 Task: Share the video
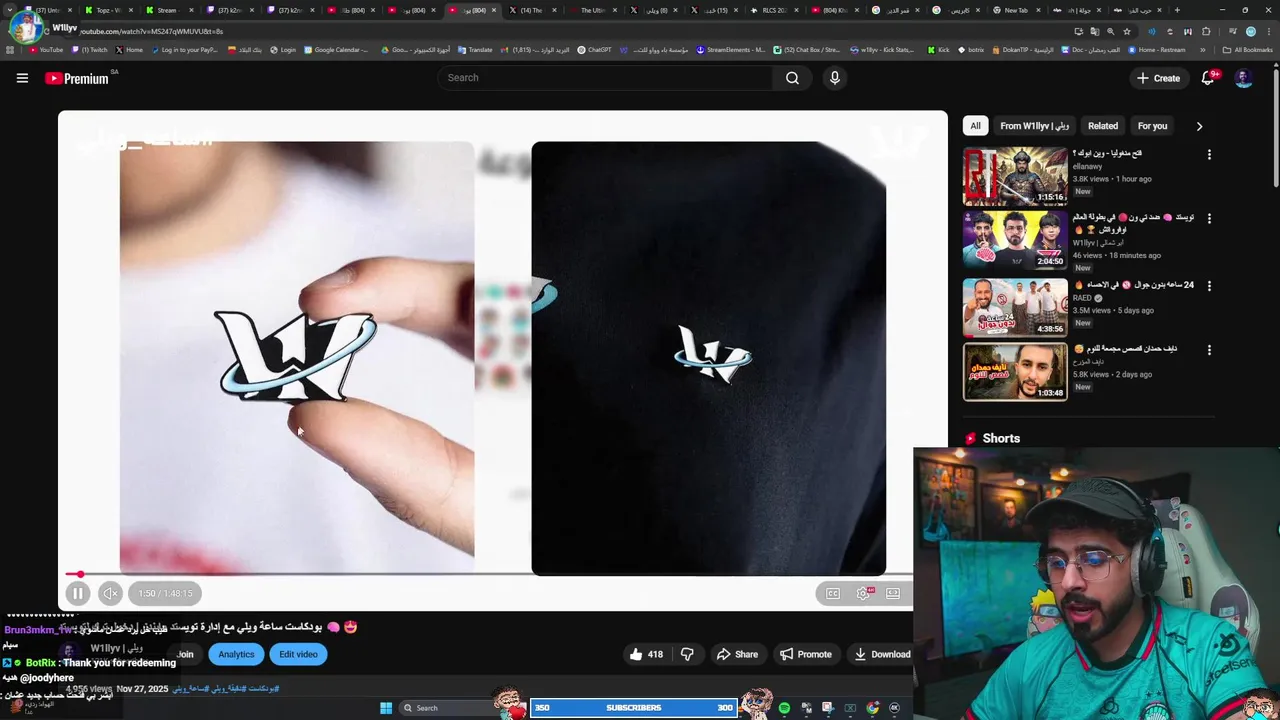[737, 654]
